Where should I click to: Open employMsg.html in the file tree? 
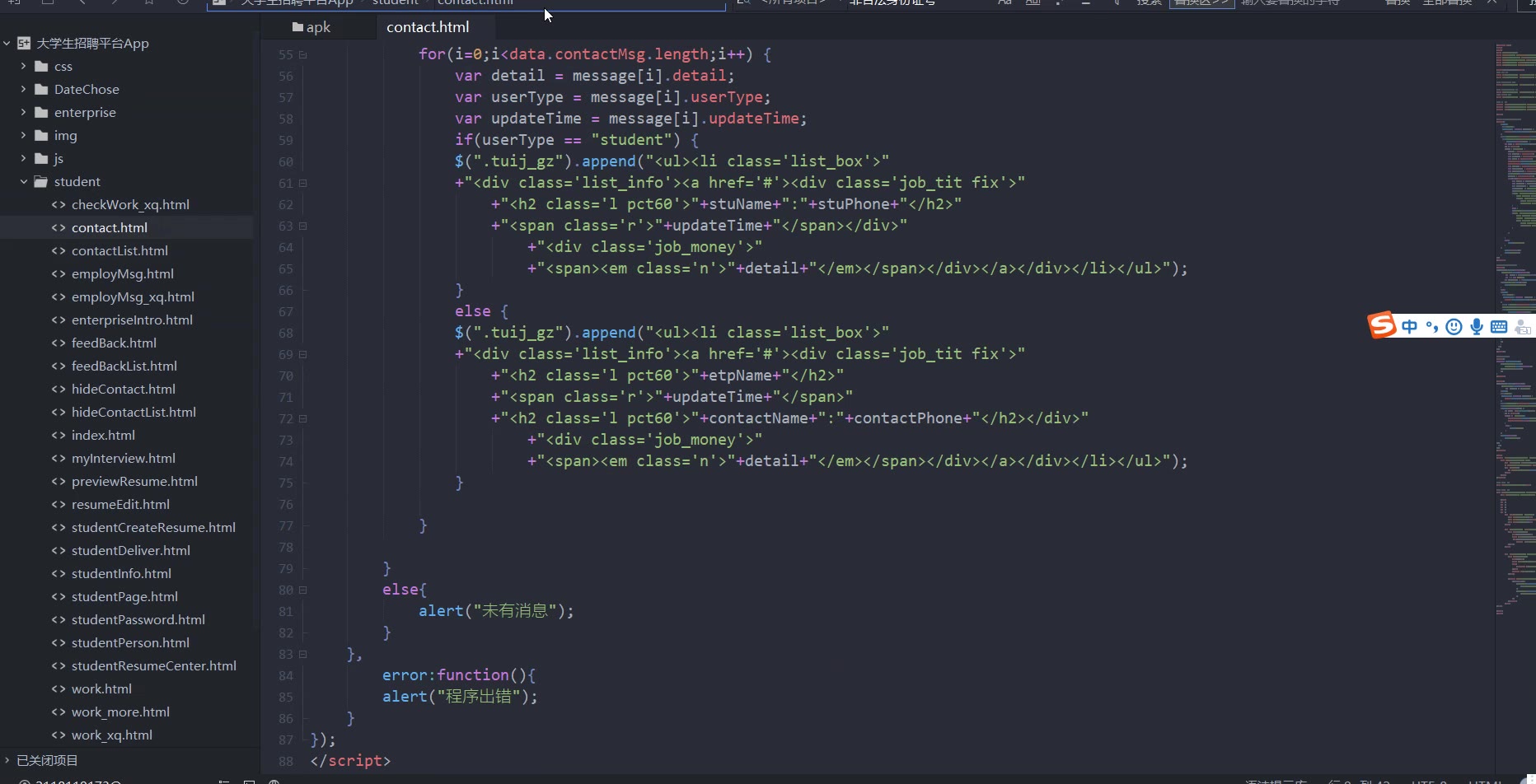pyautogui.click(x=122, y=273)
